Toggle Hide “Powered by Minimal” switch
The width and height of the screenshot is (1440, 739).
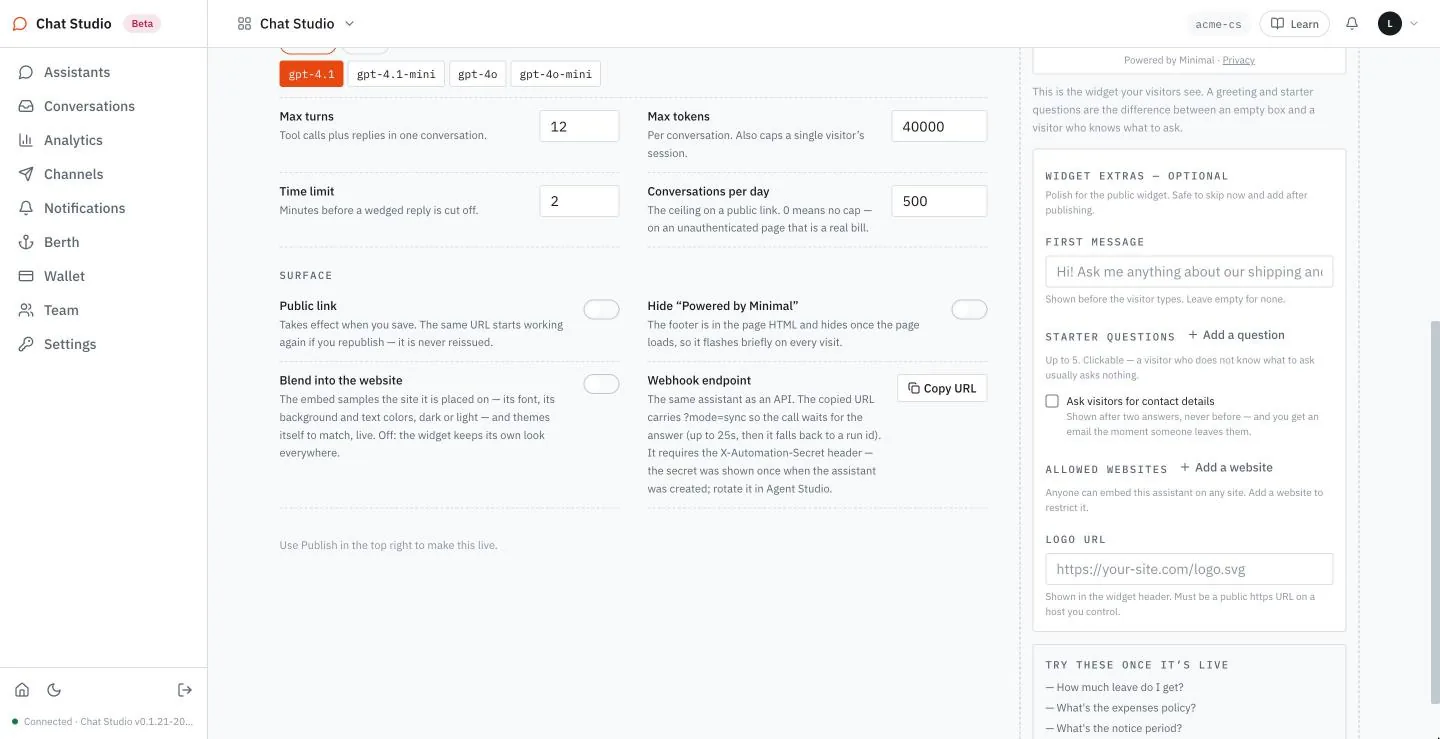coord(969,310)
